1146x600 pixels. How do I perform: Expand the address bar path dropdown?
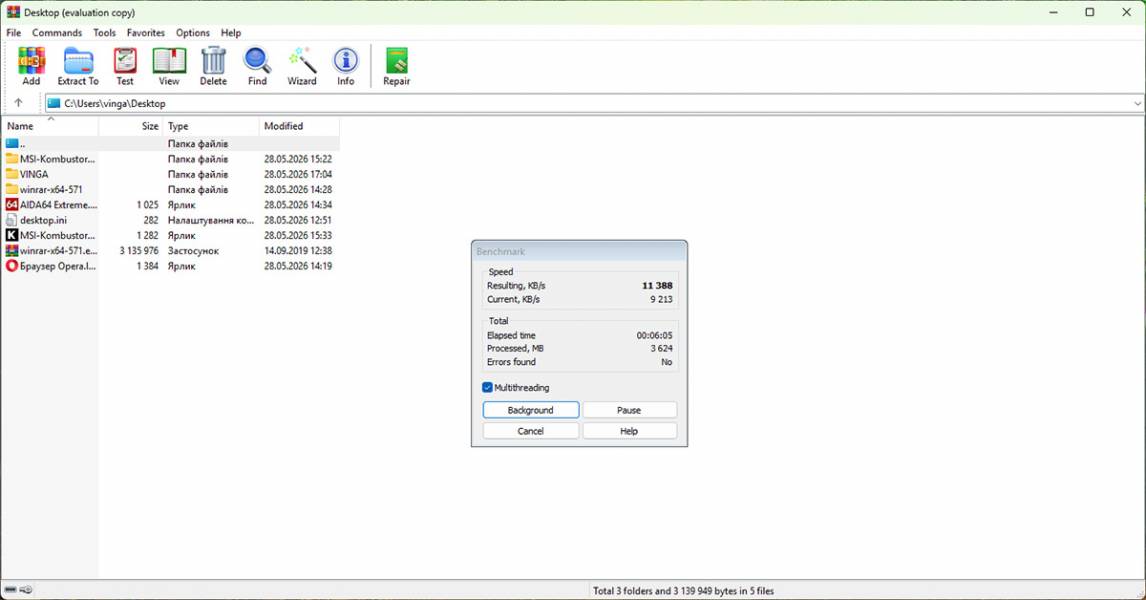(x=1137, y=104)
